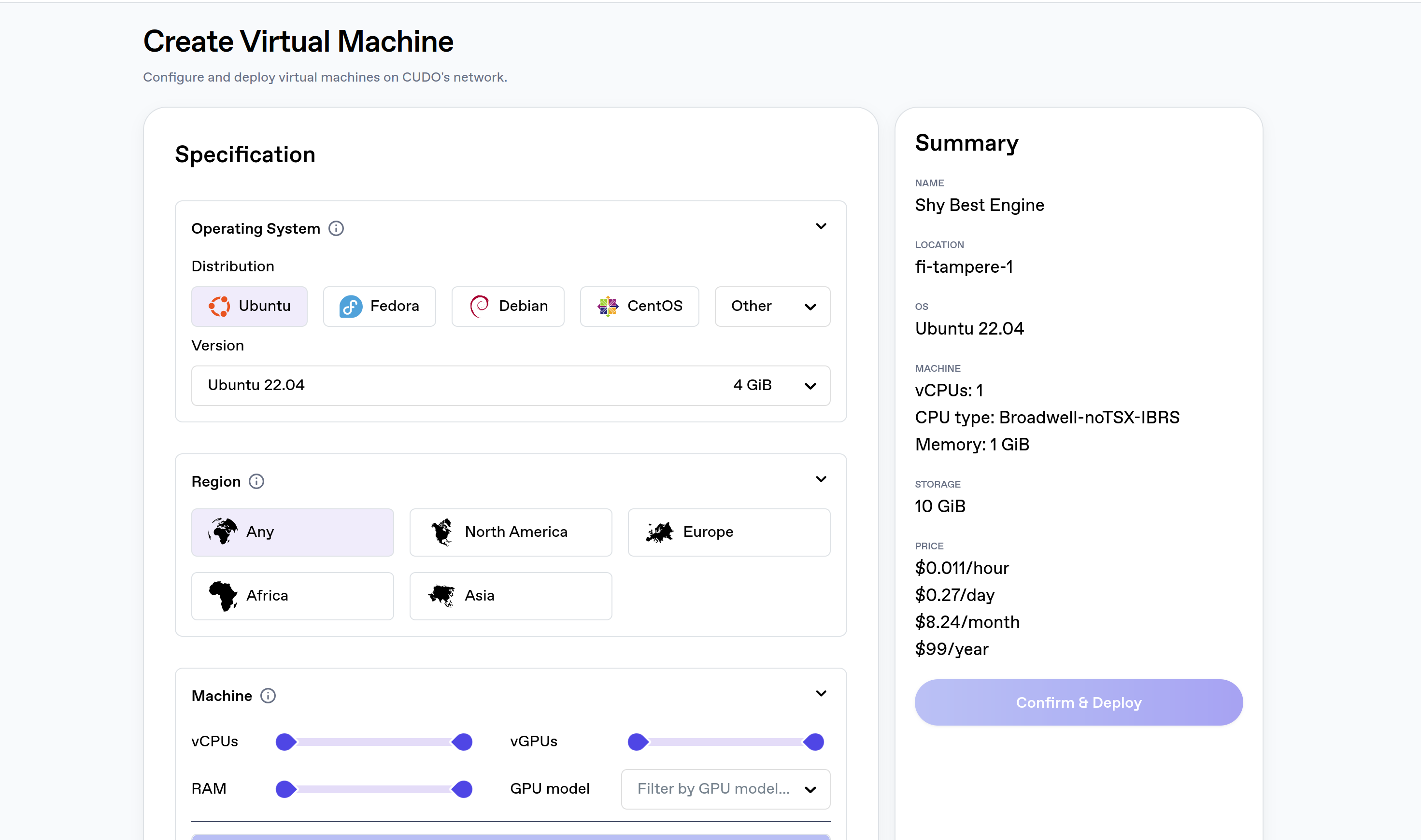Select the CentOS distribution icon
The width and height of the screenshot is (1421, 840).
pyautogui.click(x=608, y=306)
